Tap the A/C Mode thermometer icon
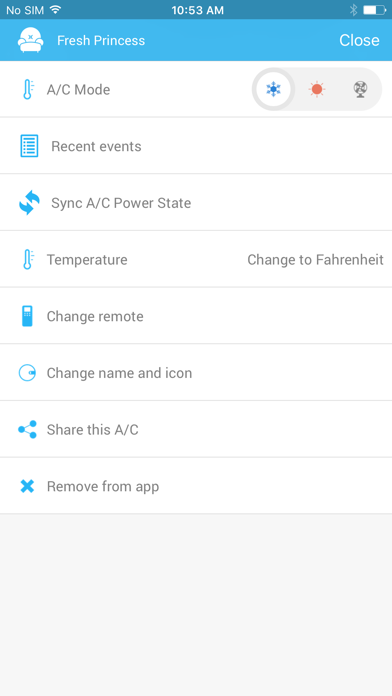Screen dimensions: 392x696 pyautogui.click(x=28, y=89)
